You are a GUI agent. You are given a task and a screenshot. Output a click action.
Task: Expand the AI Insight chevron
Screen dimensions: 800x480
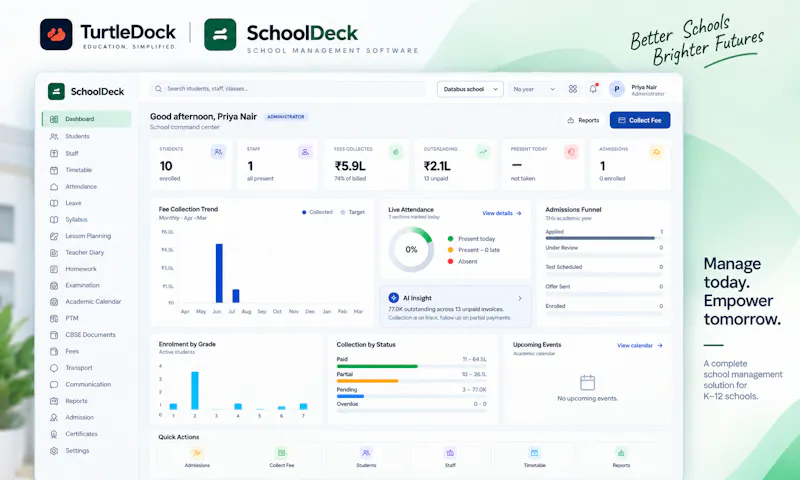[x=520, y=298]
